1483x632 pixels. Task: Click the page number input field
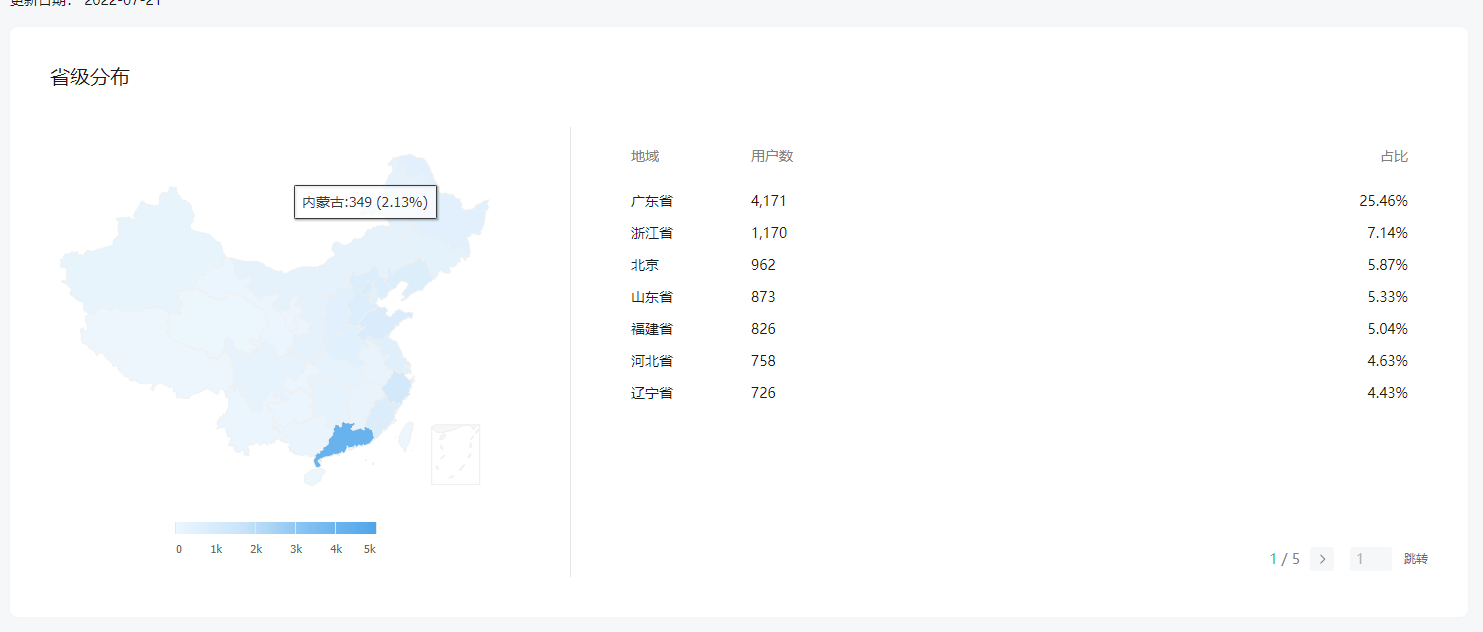1370,559
